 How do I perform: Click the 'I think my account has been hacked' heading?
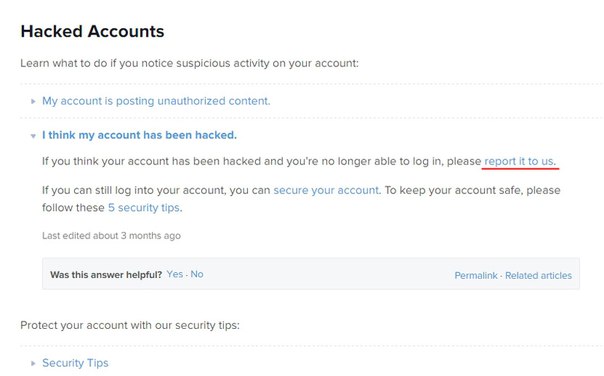[x=139, y=135]
